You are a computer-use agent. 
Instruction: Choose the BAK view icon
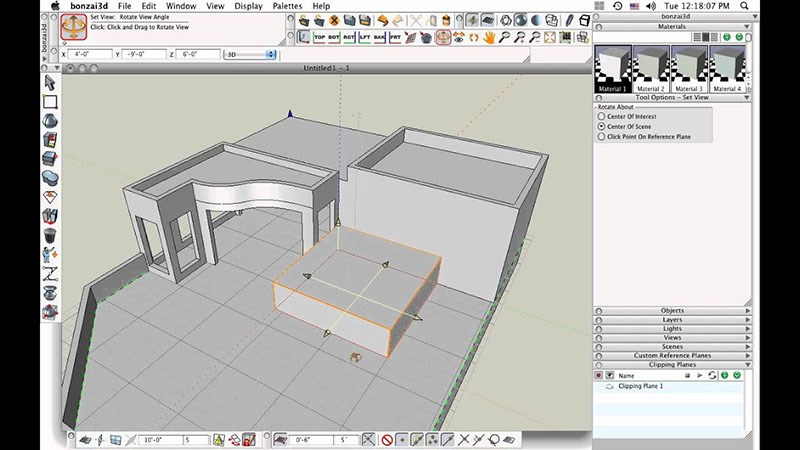380,37
